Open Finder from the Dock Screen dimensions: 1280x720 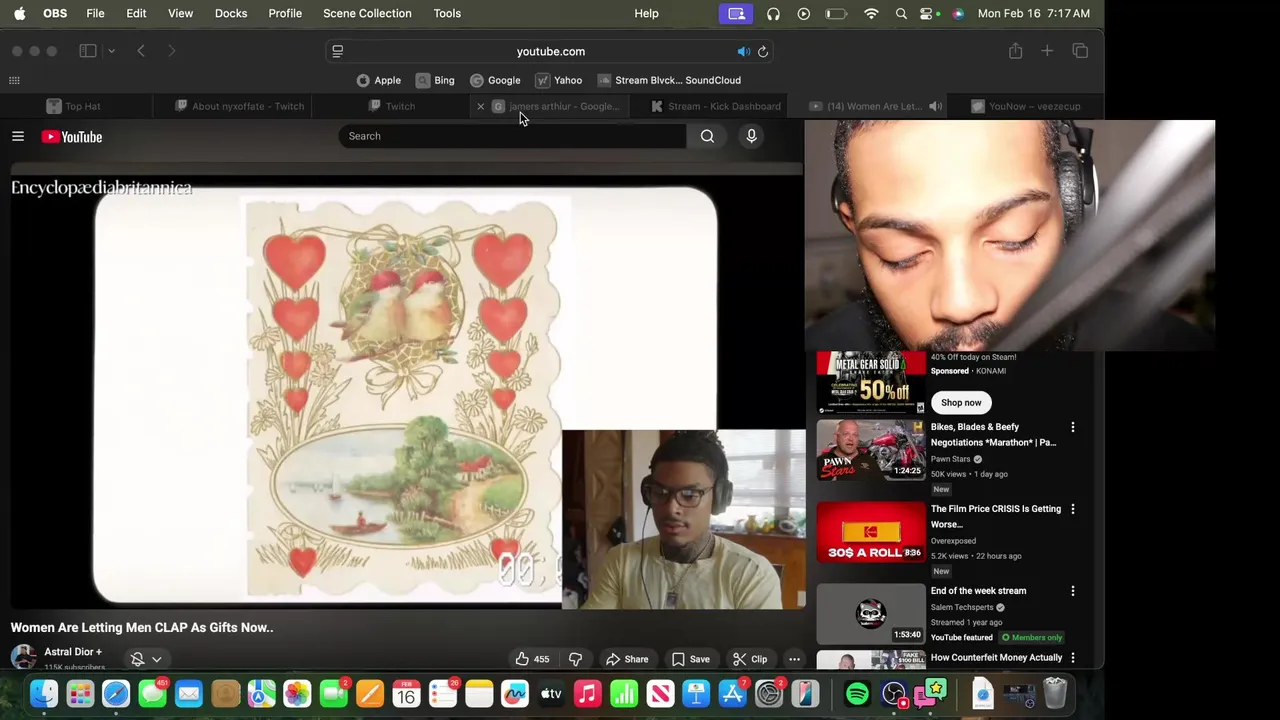[x=44, y=693]
